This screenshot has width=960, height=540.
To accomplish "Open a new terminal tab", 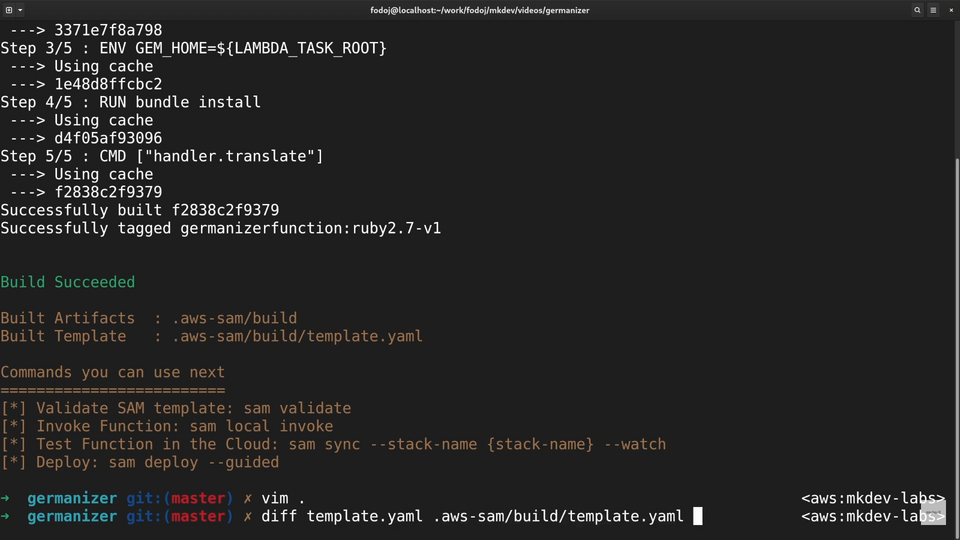I will pos(9,10).
